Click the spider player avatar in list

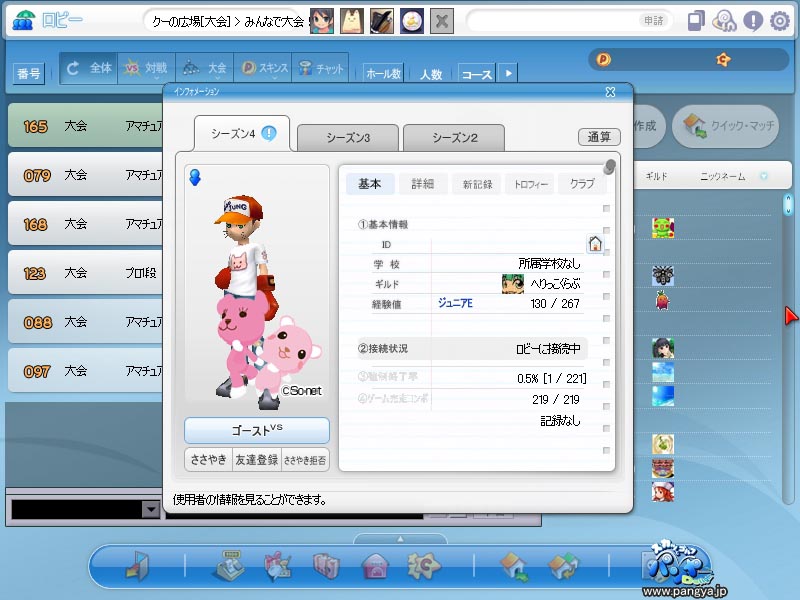click(663, 276)
